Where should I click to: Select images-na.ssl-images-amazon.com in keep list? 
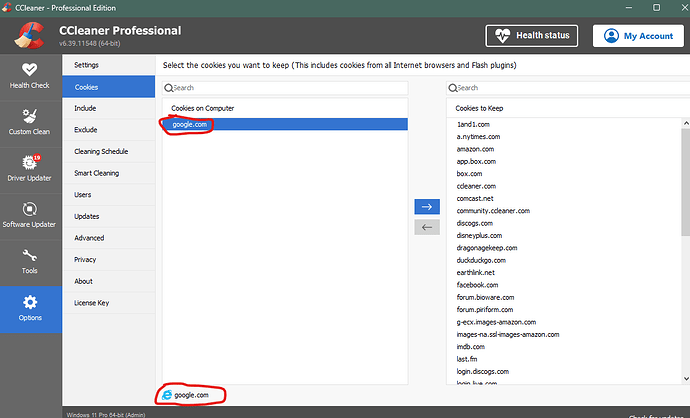pos(508,334)
